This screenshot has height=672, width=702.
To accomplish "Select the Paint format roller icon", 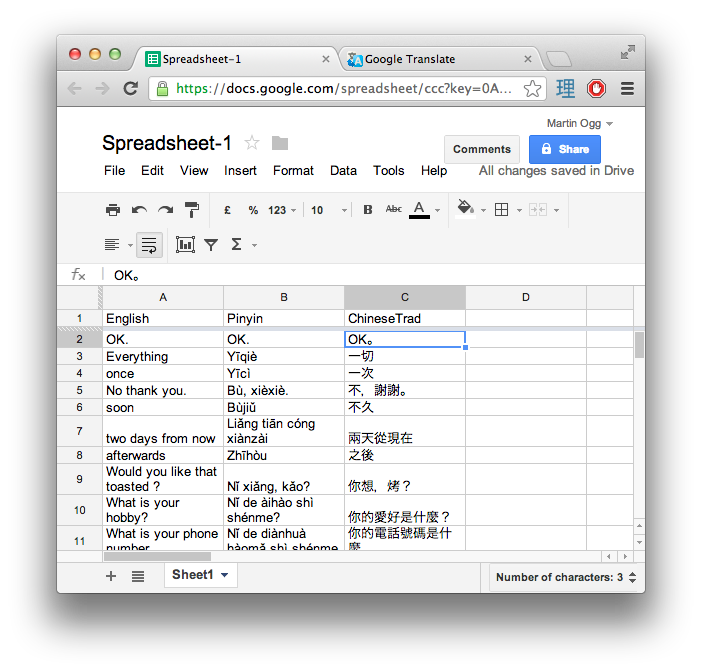I will click(x=192, y=210).
